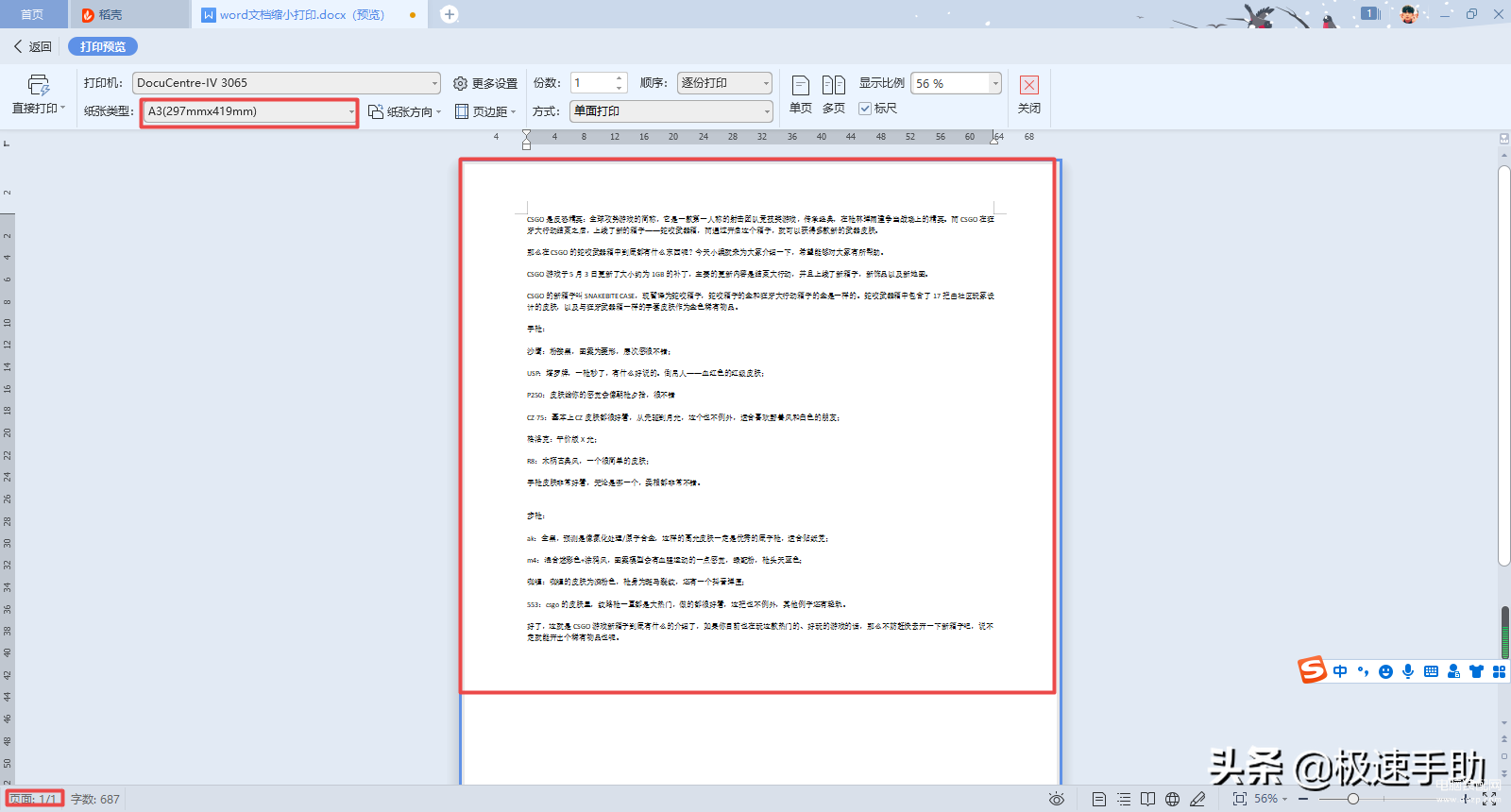
Task: Open 更多设置 gear settings
Action: click(485, 83)
